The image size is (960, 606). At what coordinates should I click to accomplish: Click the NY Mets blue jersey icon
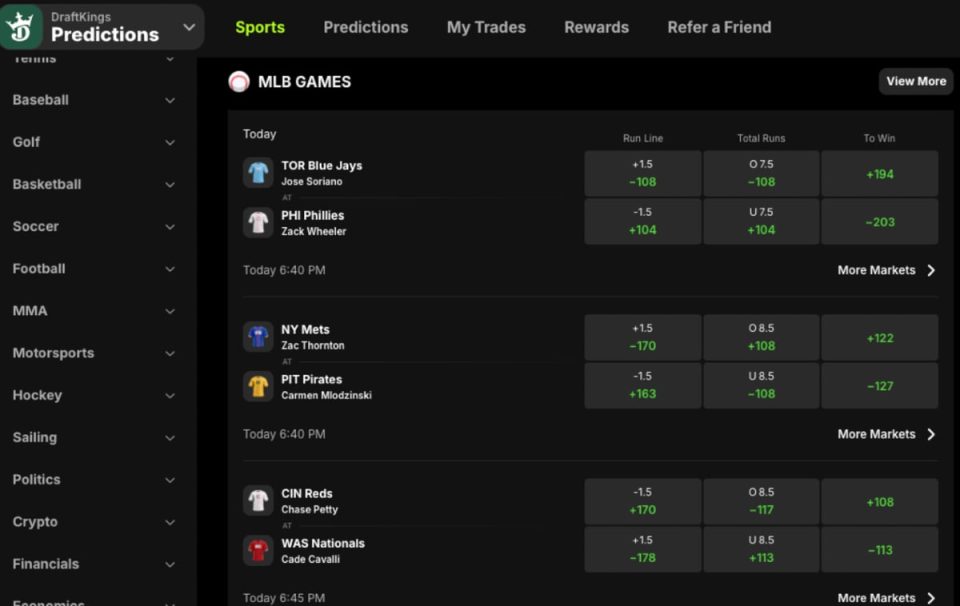pos(258,337)
